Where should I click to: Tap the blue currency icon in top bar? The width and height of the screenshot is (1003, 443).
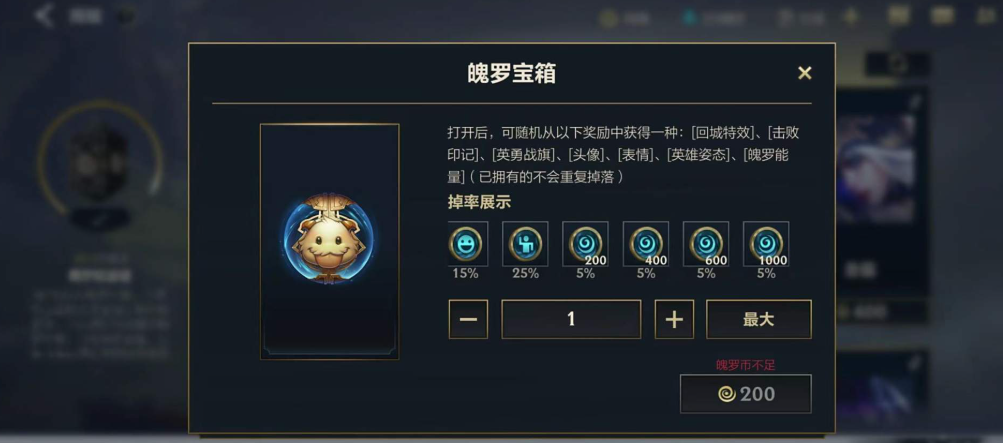pos(690,17)
